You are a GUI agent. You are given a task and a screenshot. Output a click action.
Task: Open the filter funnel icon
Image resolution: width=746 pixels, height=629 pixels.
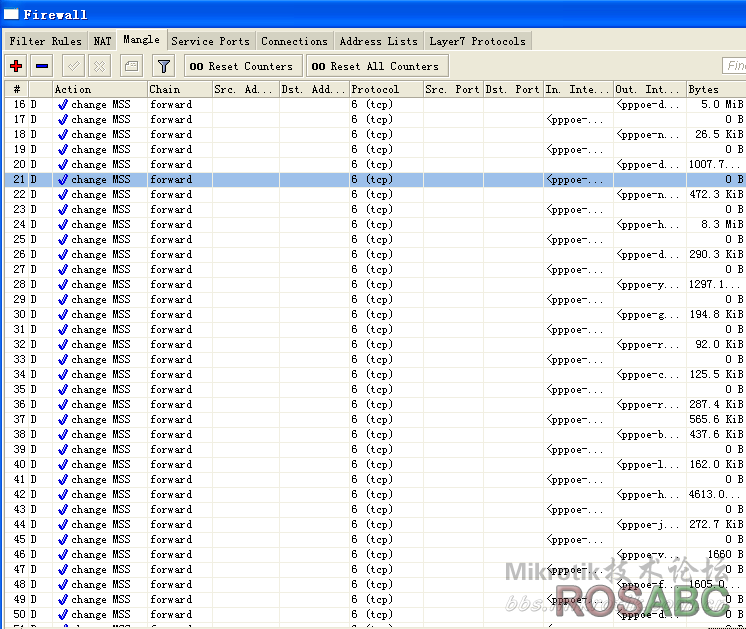click(x=164, y=66)
